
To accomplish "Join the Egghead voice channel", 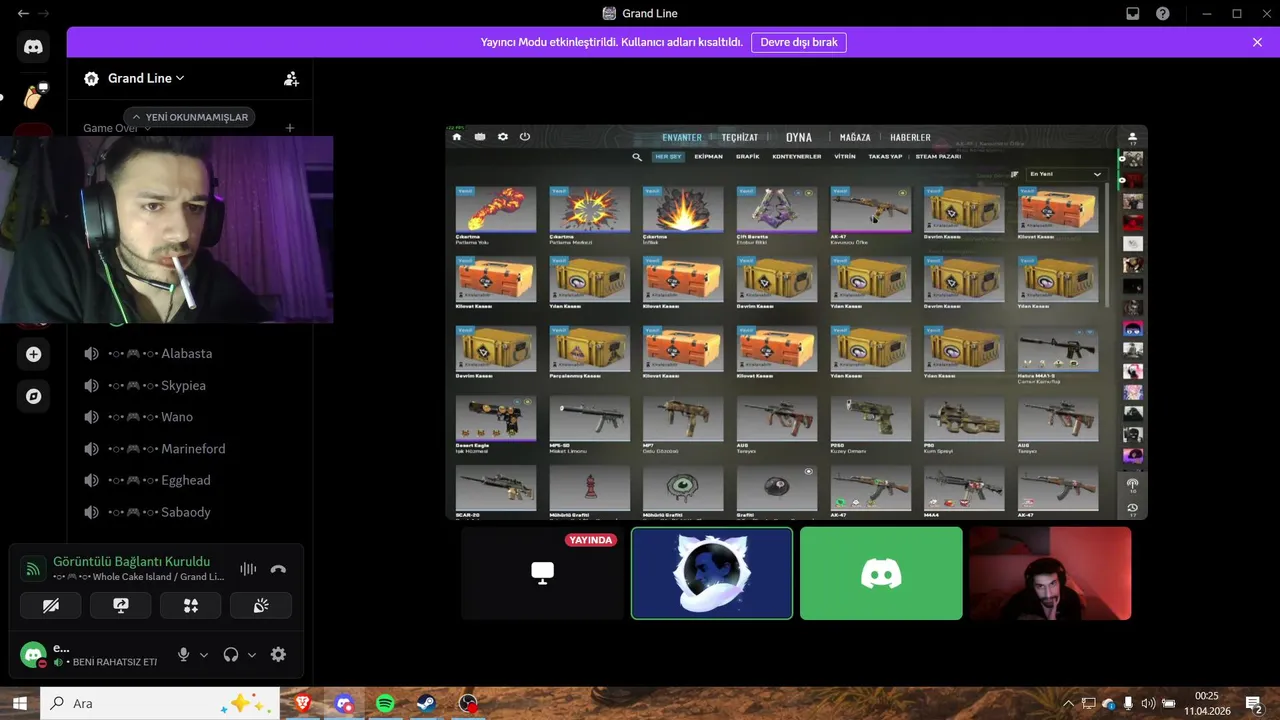I will coord(190,480).
